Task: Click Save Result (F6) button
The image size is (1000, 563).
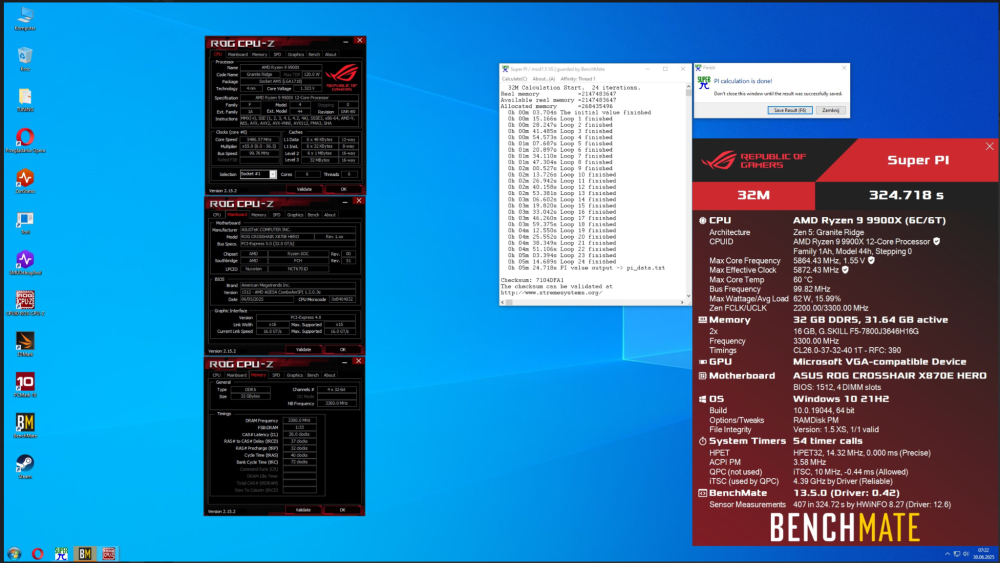Action: [x=790, y=110]
